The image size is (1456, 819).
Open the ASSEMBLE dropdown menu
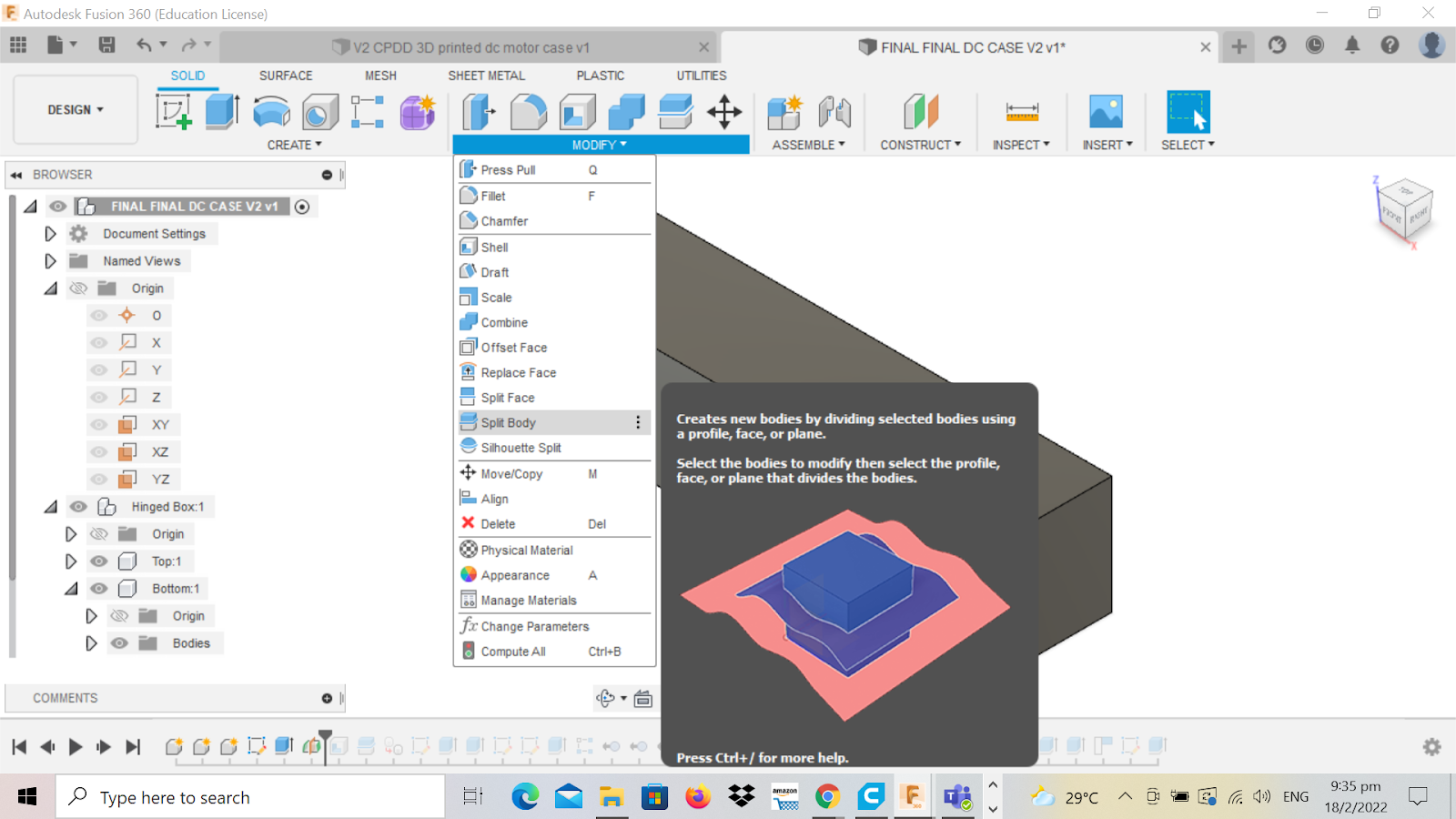point(808,145)
